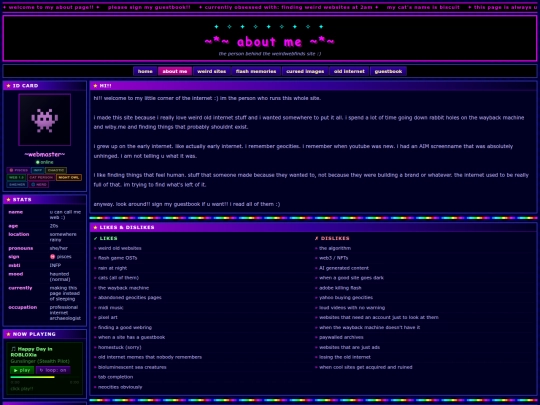Viewport: 540px width, 405px height.
Task: Click the CHAOTIC badge
Action: click(x=56, y=170)
